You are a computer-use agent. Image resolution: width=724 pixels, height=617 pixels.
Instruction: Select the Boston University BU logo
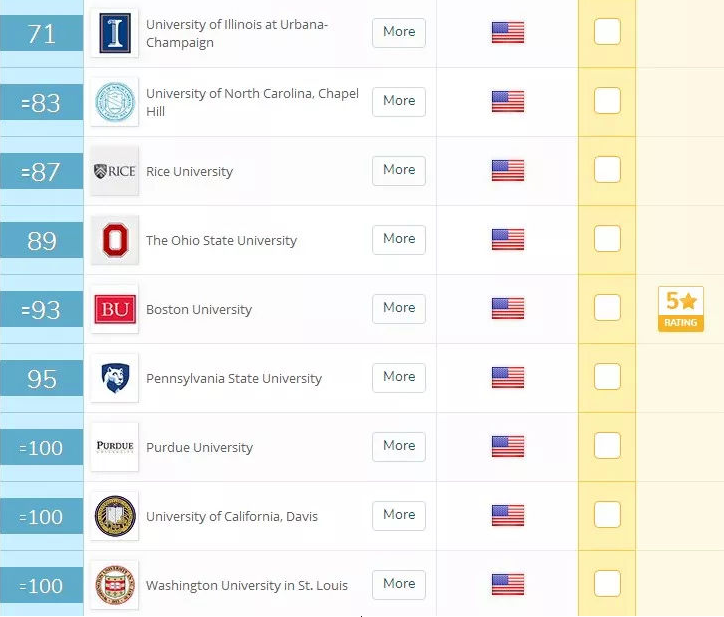(x=115, y=309)
